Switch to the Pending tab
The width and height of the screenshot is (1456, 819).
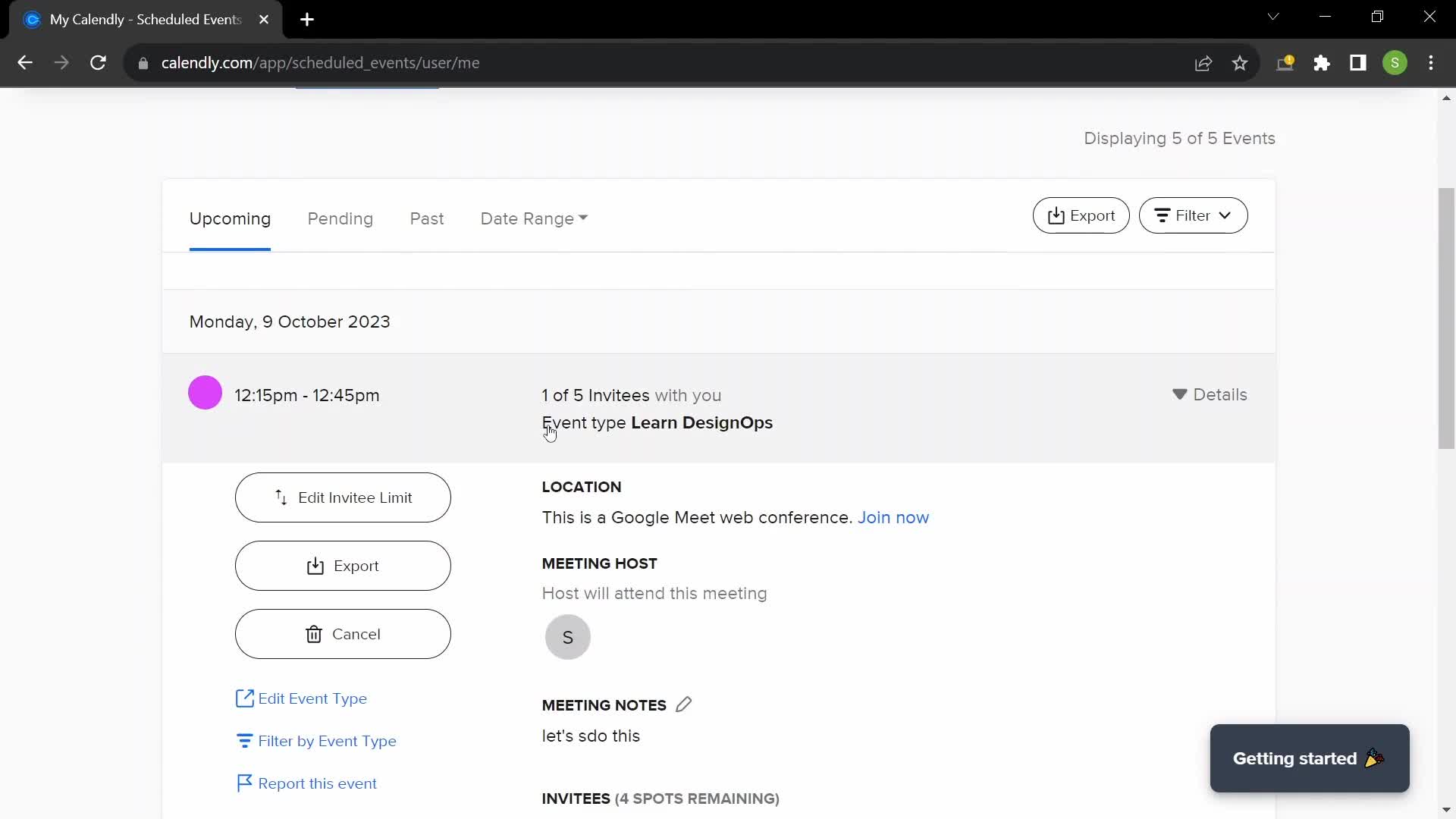coord(340,218)
